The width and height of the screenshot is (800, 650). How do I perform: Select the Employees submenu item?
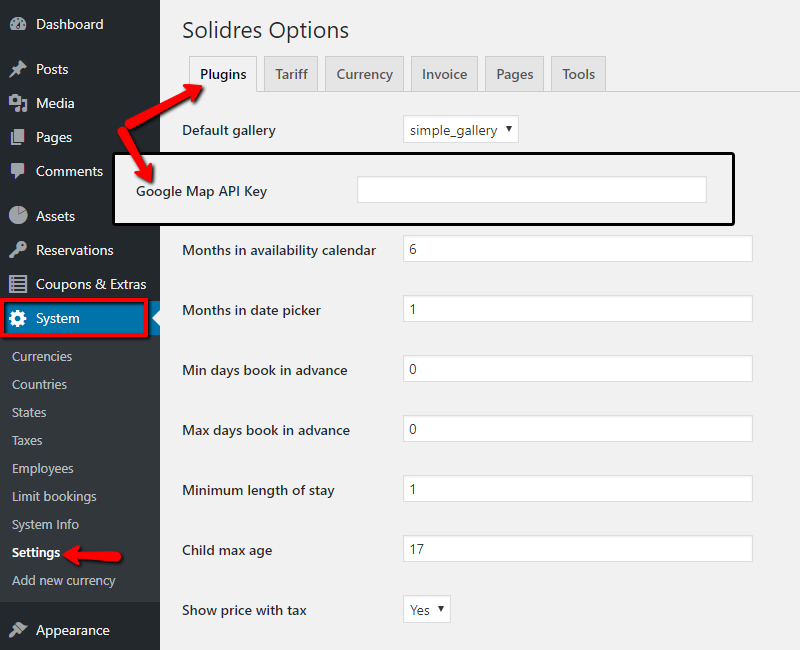tap(43, 468)
